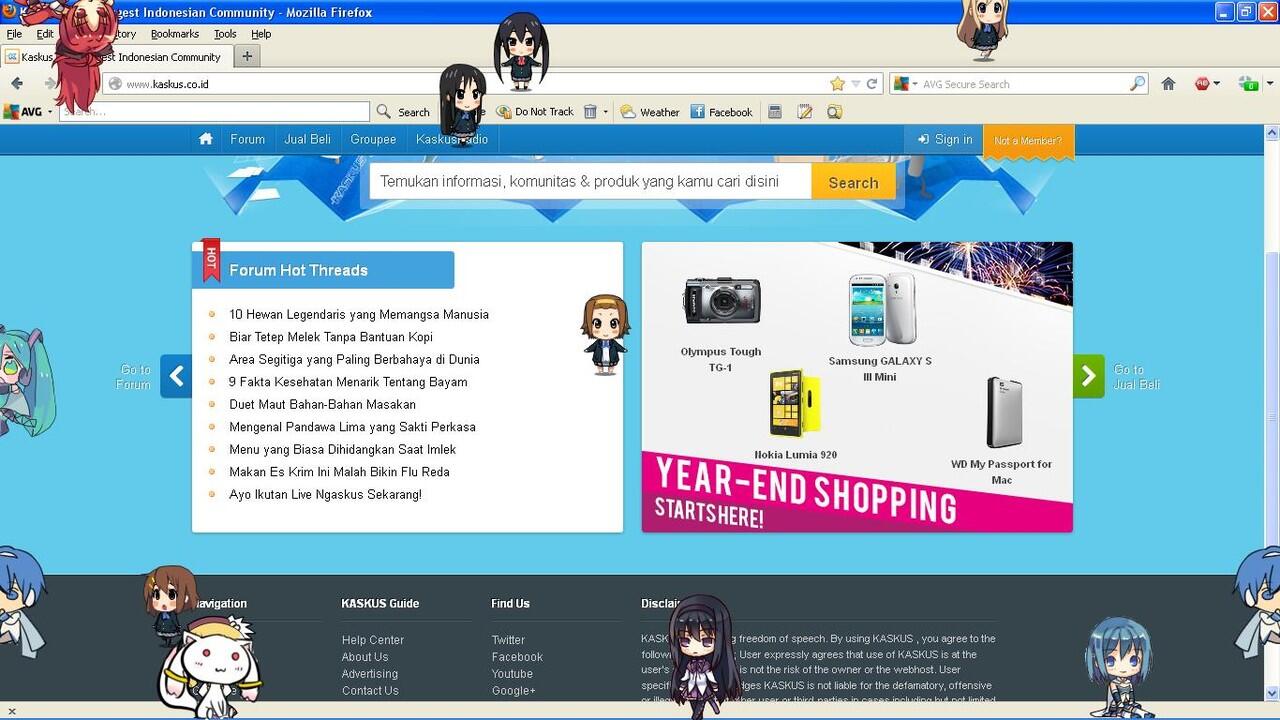Click the yellow Search button on Kaskus

[x=853, y=182]
